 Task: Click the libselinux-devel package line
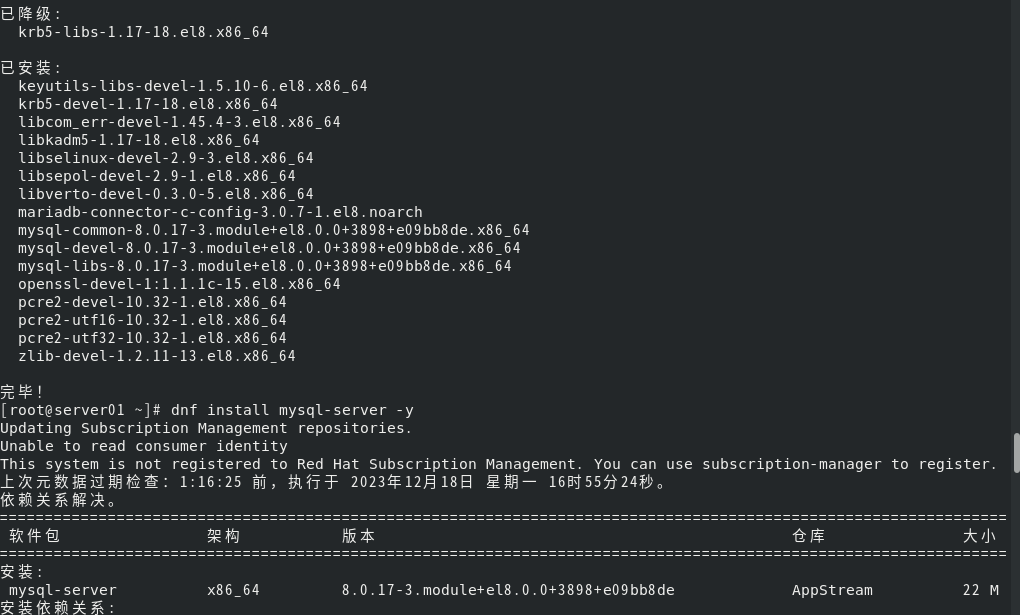(x=166, y=158)
